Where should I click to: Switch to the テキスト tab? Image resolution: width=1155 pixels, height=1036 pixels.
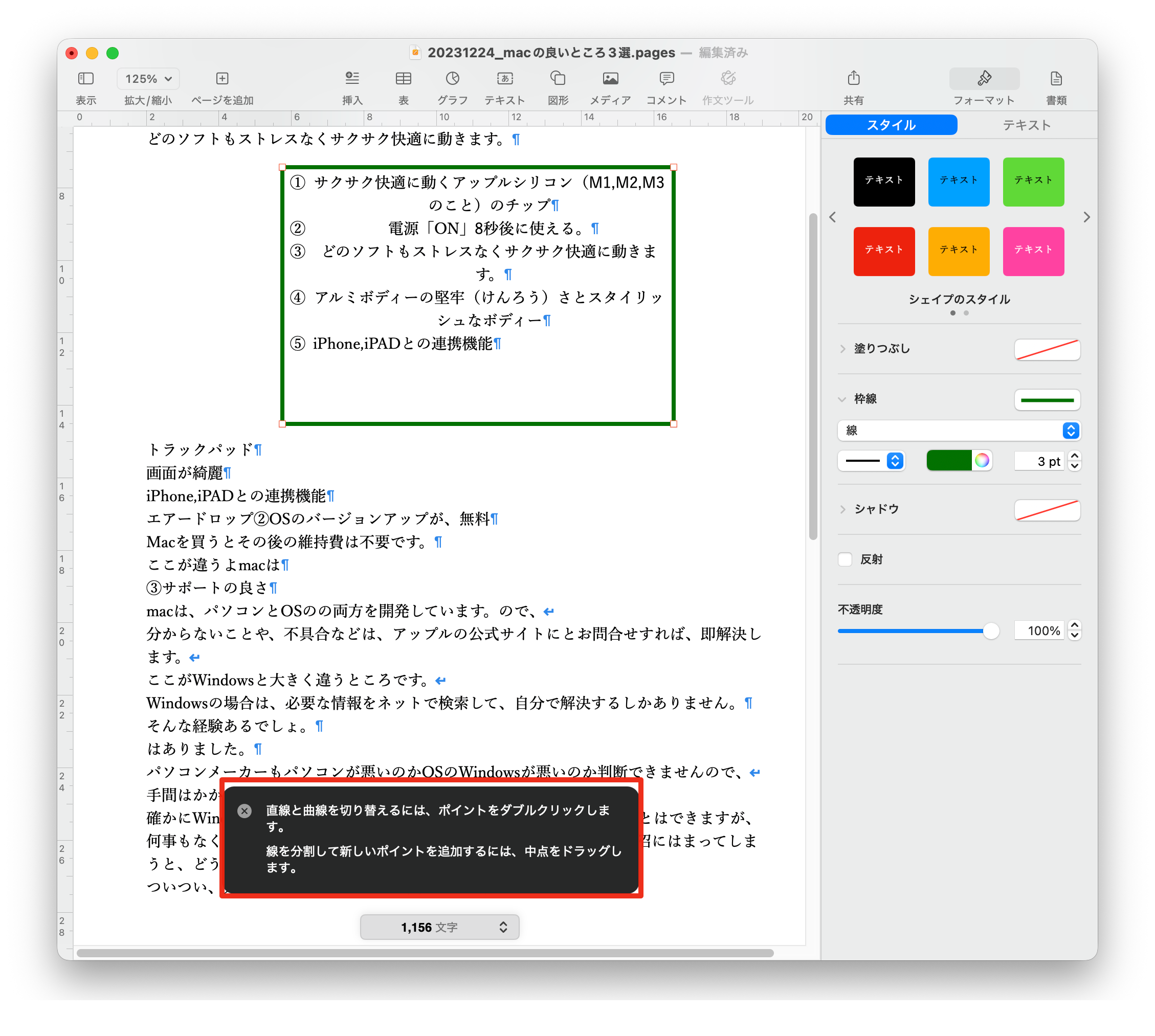click(x=1026, y=125)
